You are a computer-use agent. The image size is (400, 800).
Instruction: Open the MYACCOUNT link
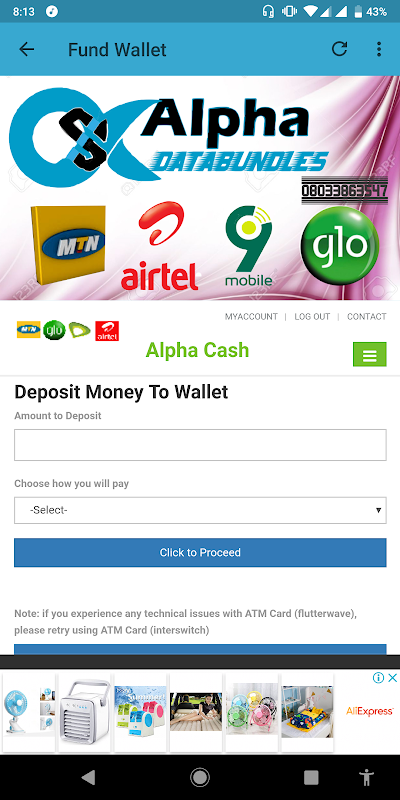[x=251, y=317]
